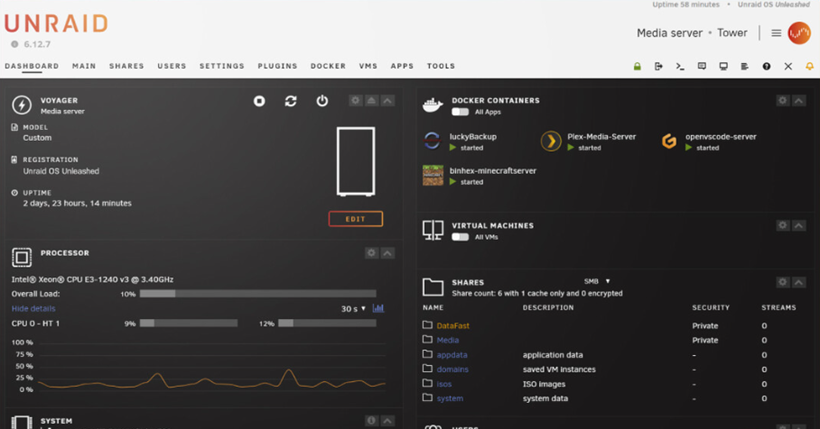The width and height of the screenshot is (820, 429).
Task: Open the Apps tab
Action: click(x=402, y=66)
